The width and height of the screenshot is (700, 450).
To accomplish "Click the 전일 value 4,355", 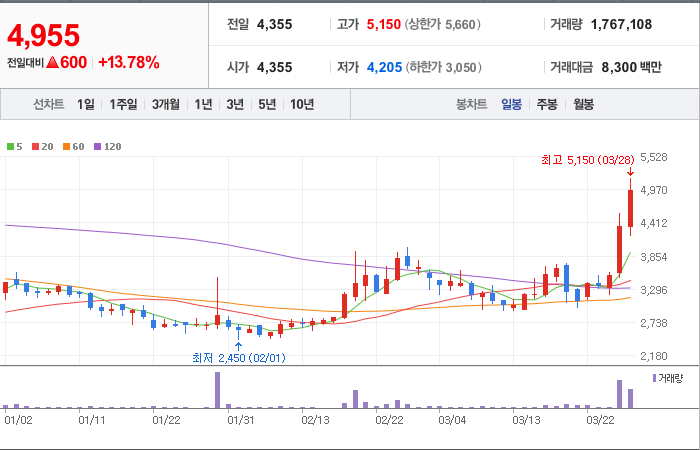I will (x=275, y=24).
